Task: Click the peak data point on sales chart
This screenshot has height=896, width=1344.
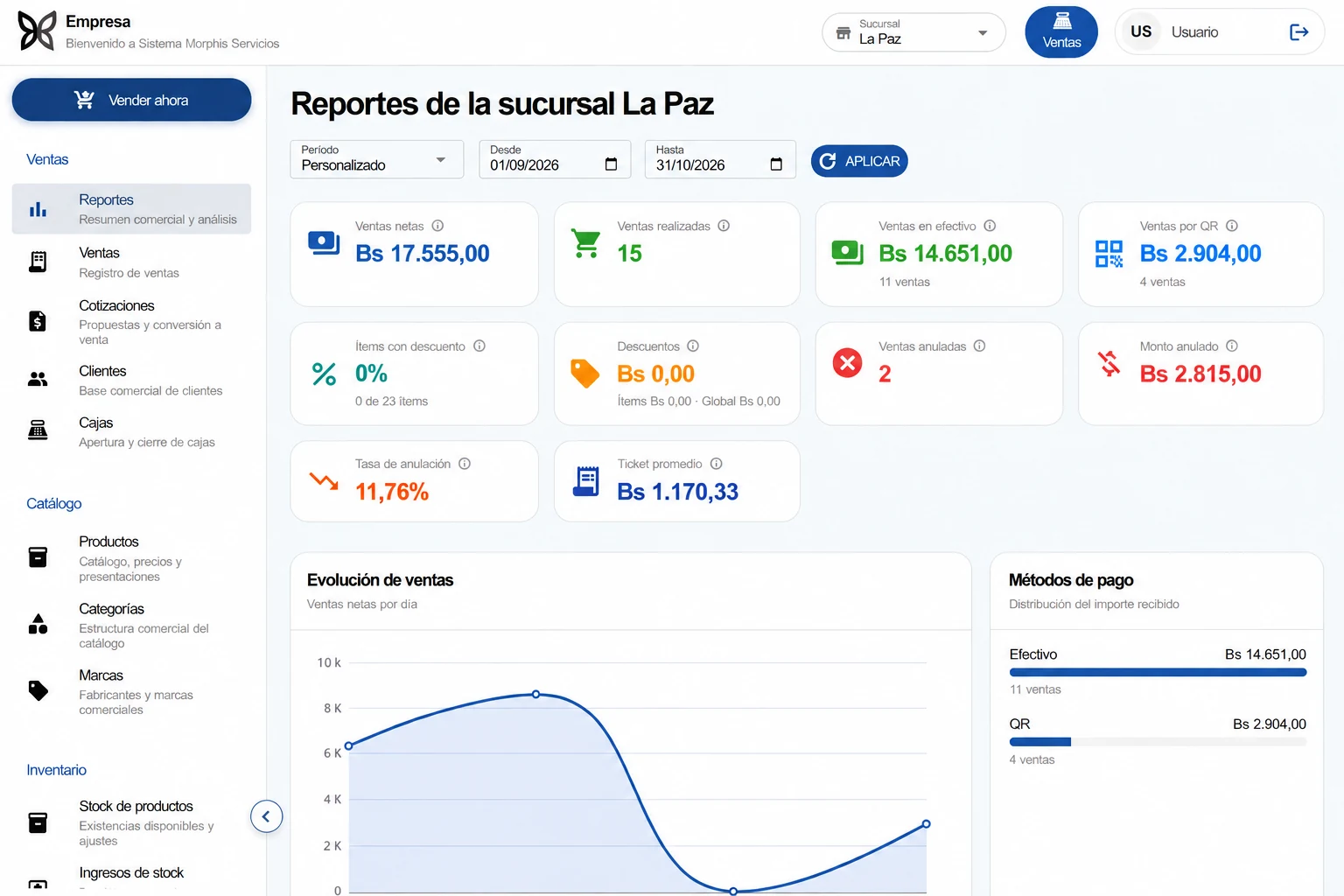Action: 536,694
